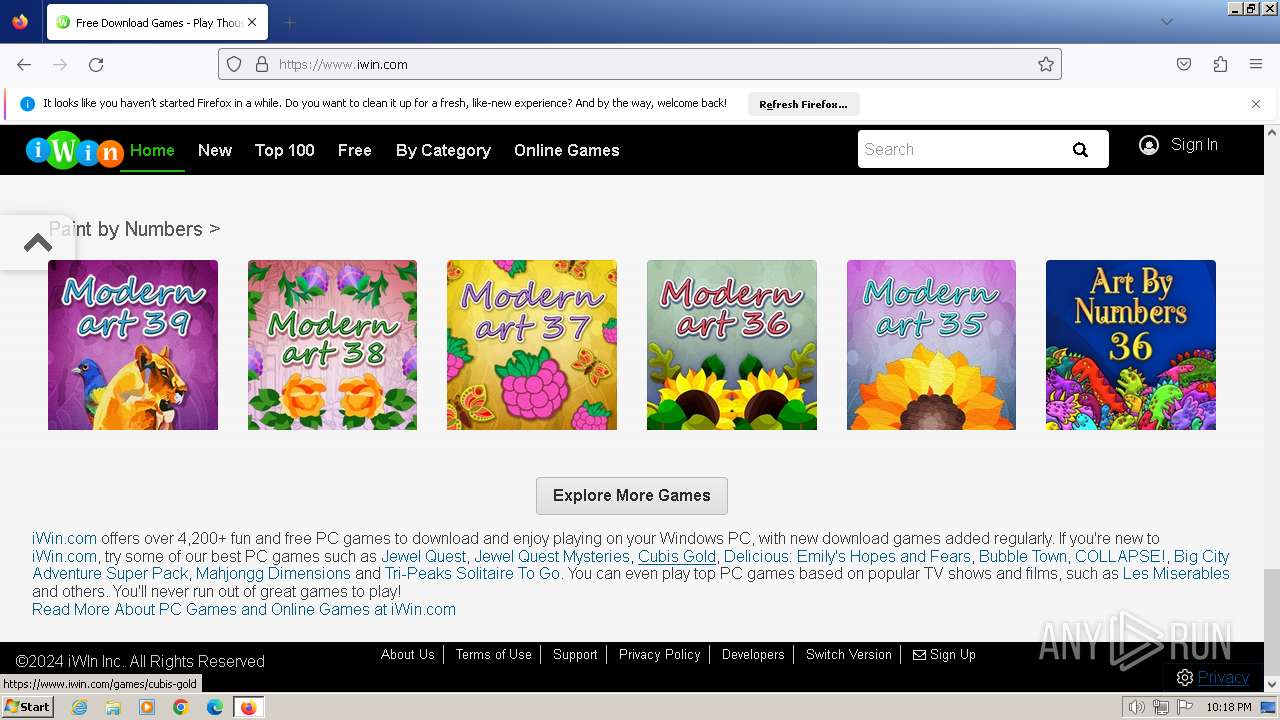1280x720 pixels.
Task: Open Modern Art 35 game thumbnail
Action: pyautogui.click(x=931, y=345)
